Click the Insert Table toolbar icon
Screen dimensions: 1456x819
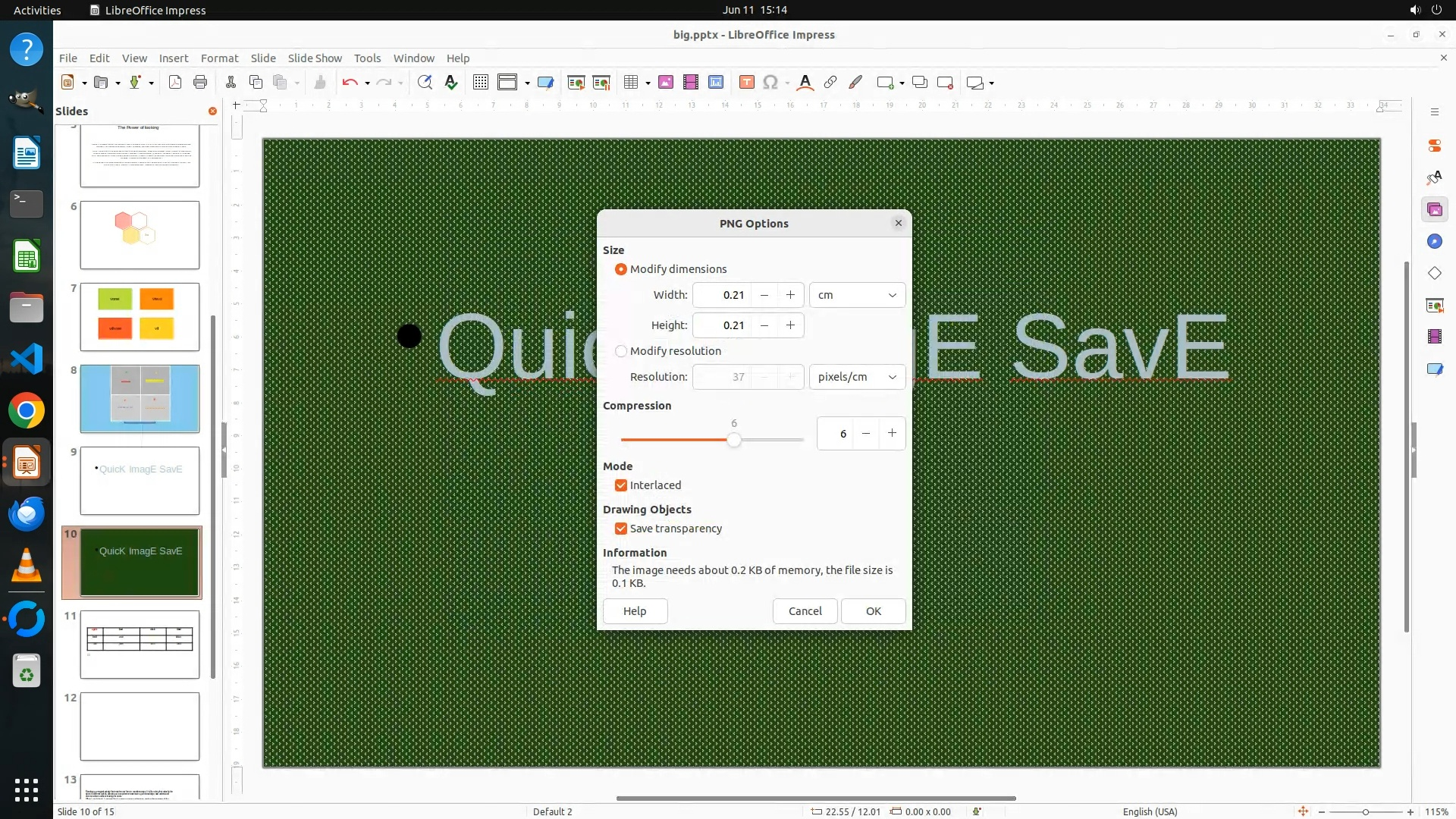[630, 83]
